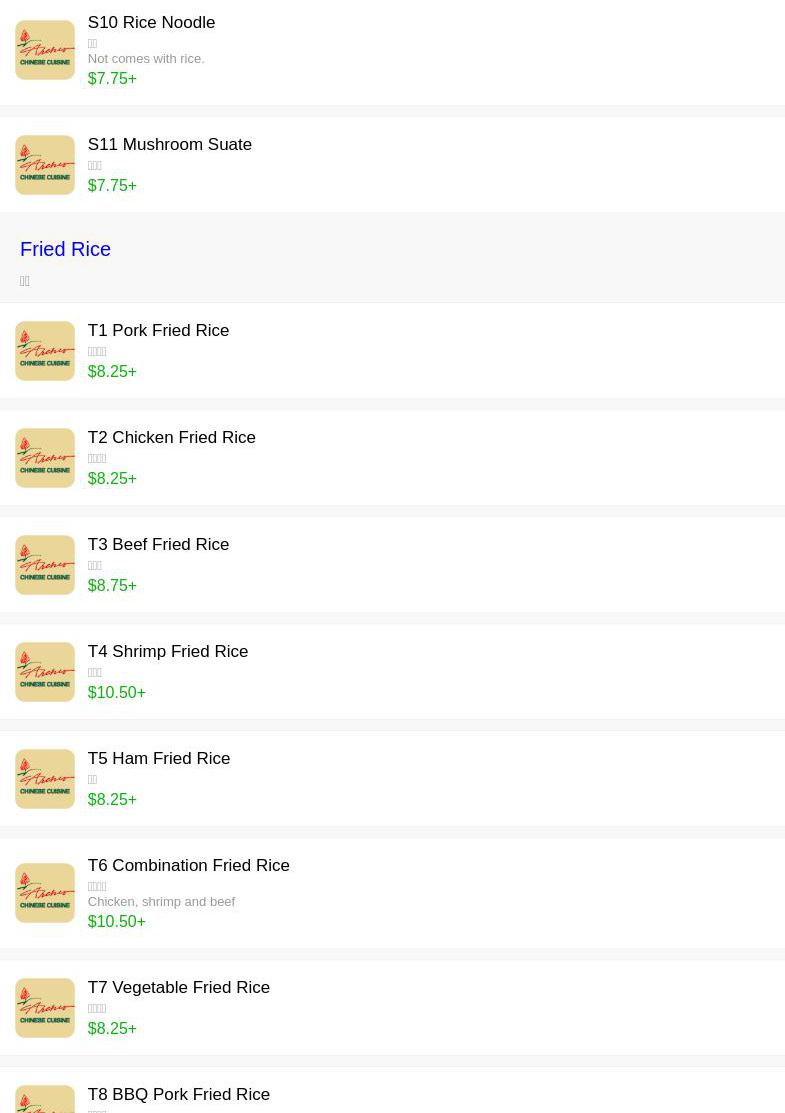Click the T6 Combination Fried Rice logo icon
Image resolution: width=785 pixels, height=1113 pixels.
click(45, 893)
